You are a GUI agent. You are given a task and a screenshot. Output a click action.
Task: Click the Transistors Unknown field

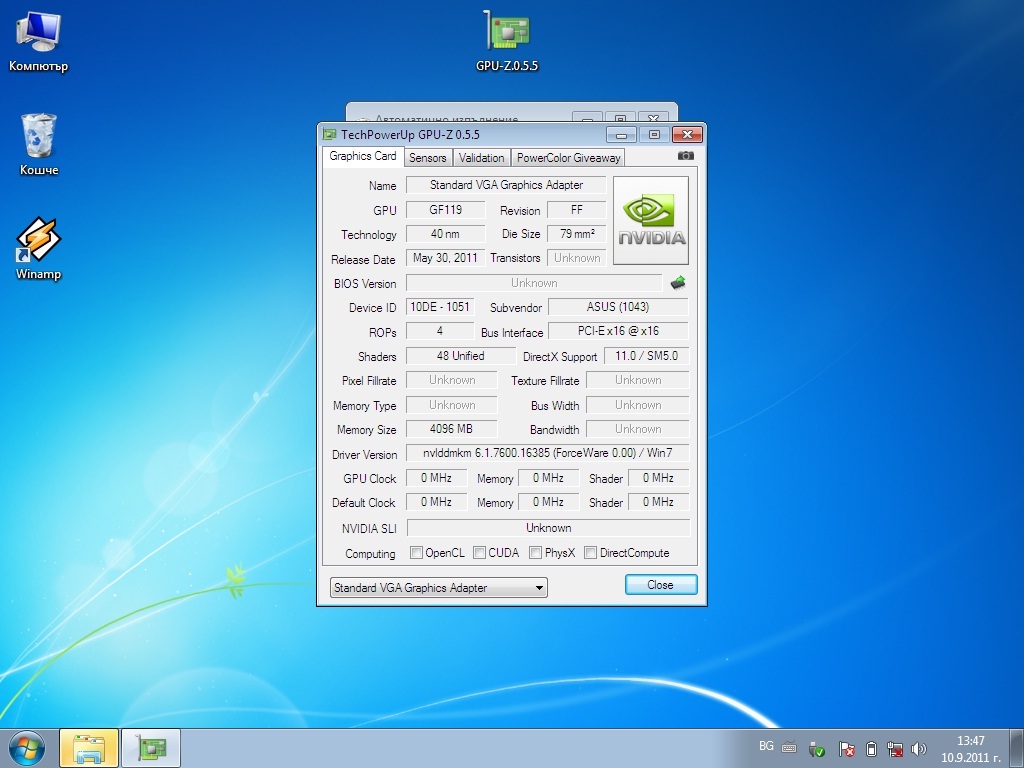[577, 258]
